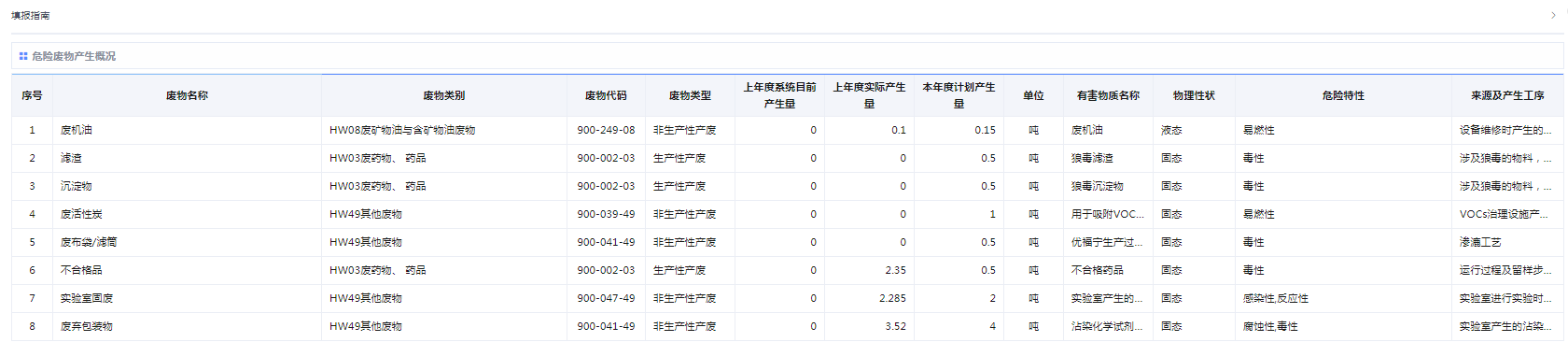Click planned output 2 in 实验室固废 row
The image size is (1568, 342).
tap(993, 298)
